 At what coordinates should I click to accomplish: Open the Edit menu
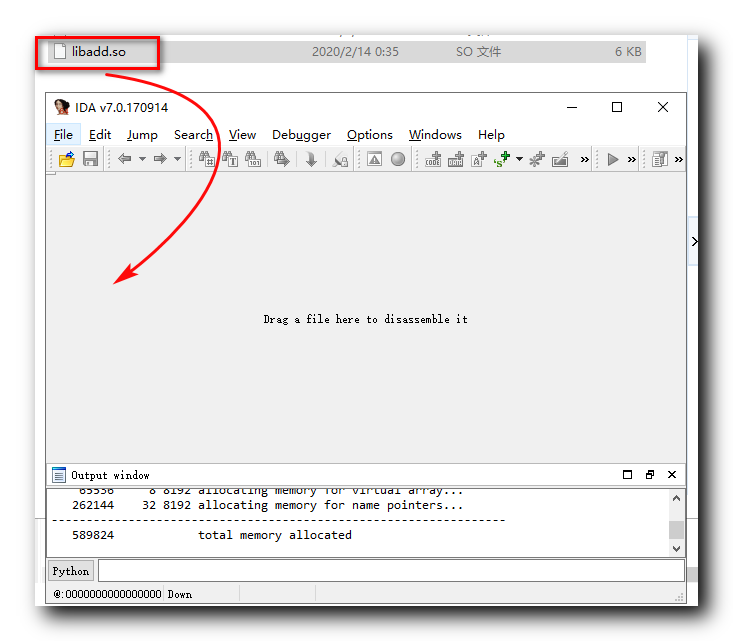100,135
